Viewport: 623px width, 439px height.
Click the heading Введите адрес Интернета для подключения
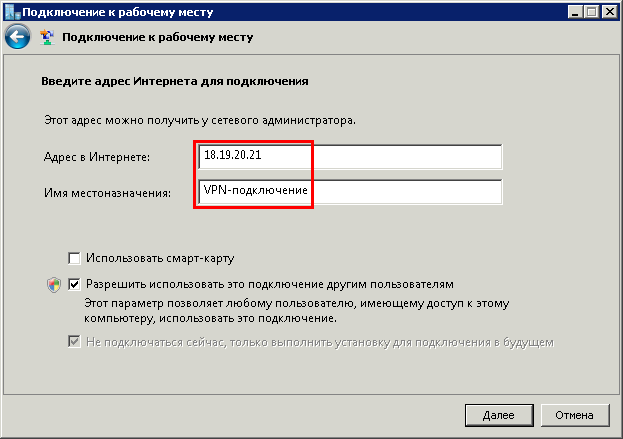pos(175,81)
